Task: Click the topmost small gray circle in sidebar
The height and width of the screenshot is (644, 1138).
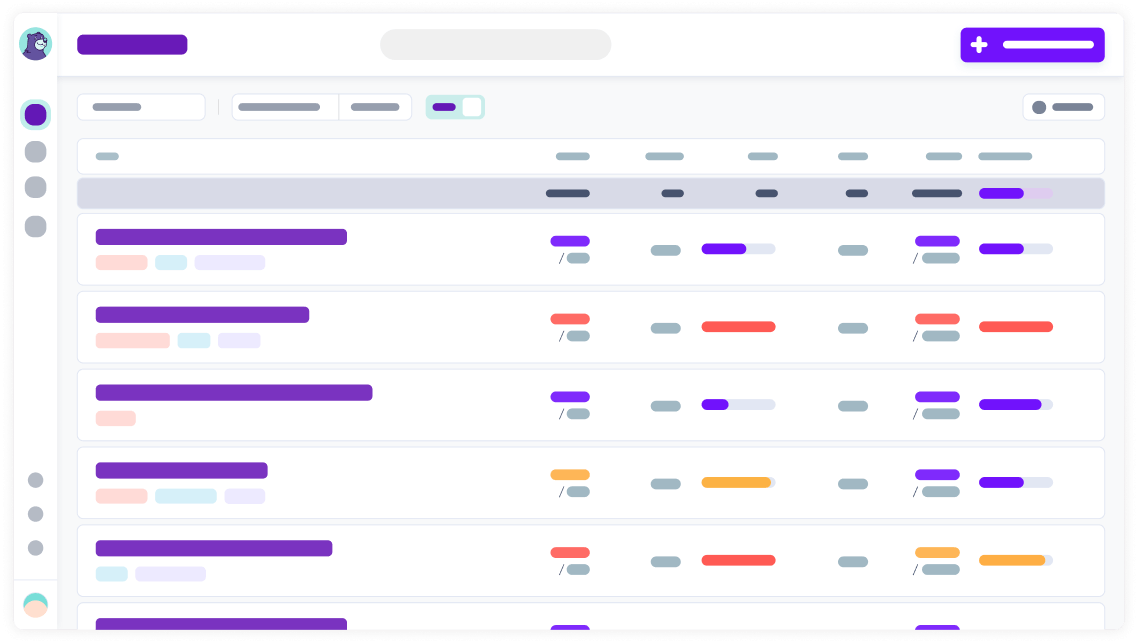Action: pyautogui.click(x=36, y=480)
